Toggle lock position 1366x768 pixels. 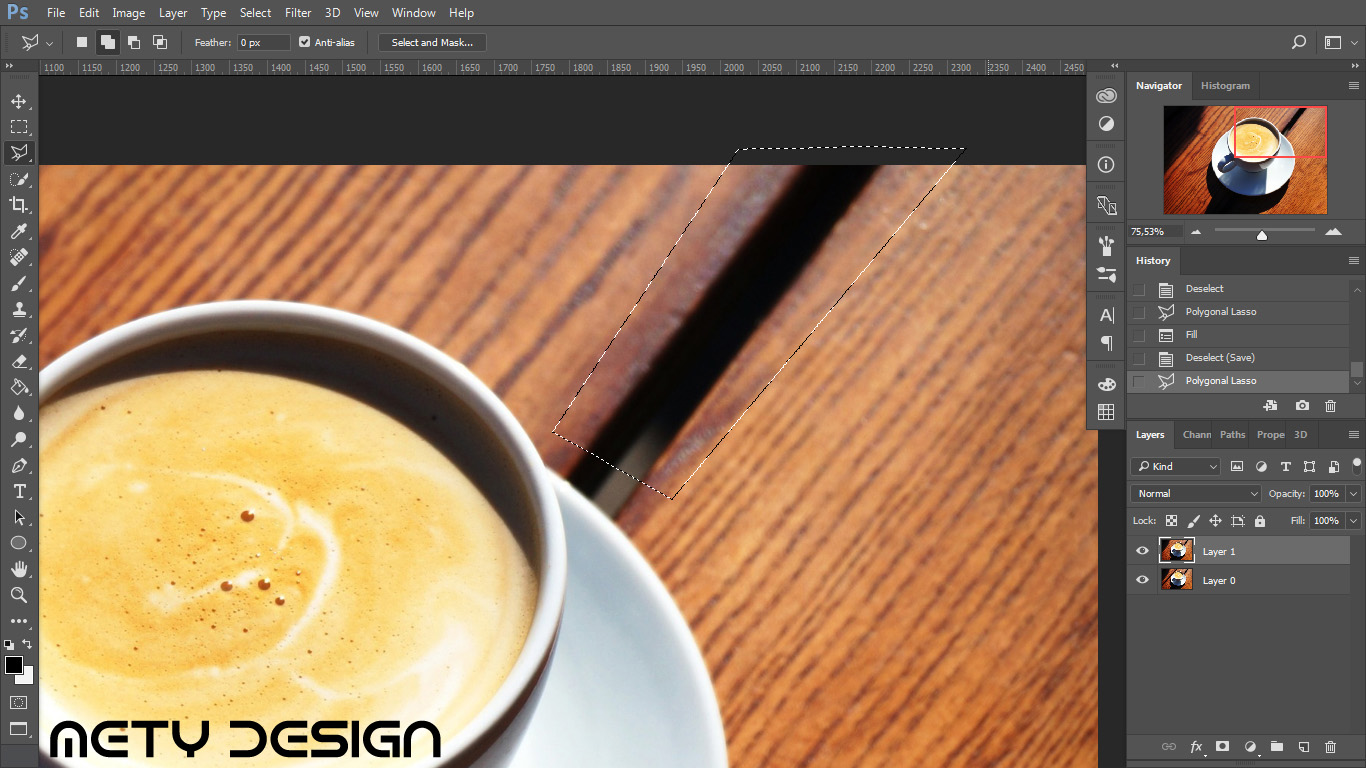point(1215,521)
